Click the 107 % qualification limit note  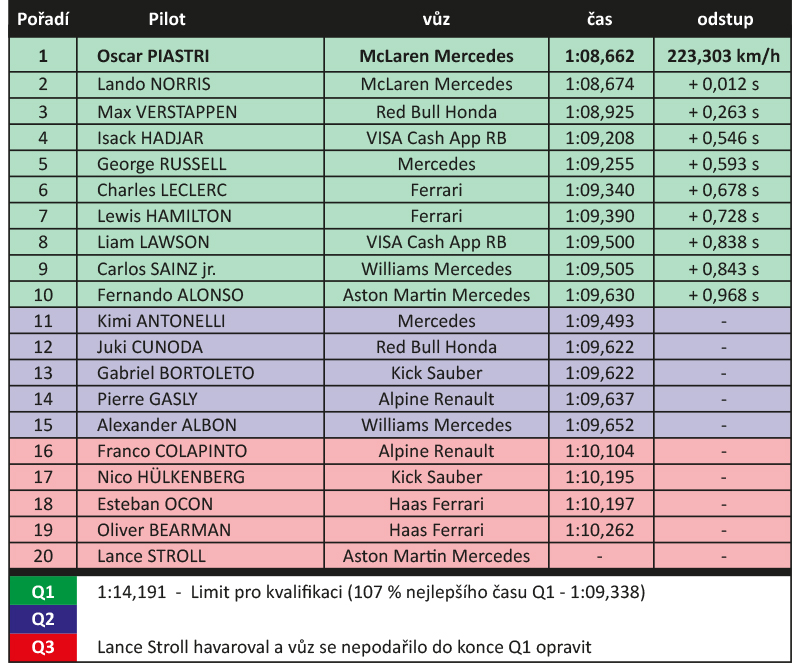tap(371, 592)
